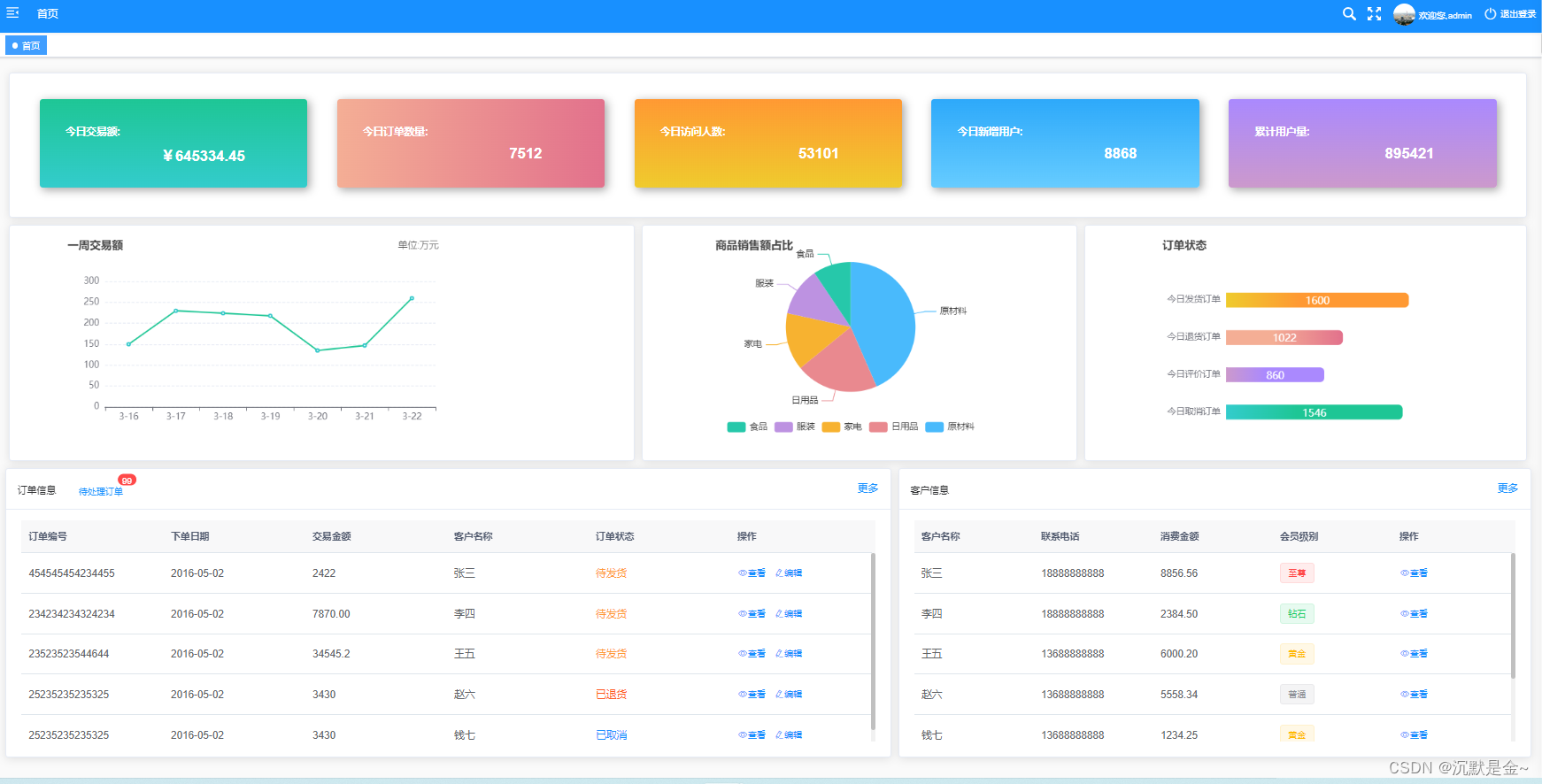Click the 退出登录 logout button
Screen dimensions: 1542x784
(x=1510, y=14)
